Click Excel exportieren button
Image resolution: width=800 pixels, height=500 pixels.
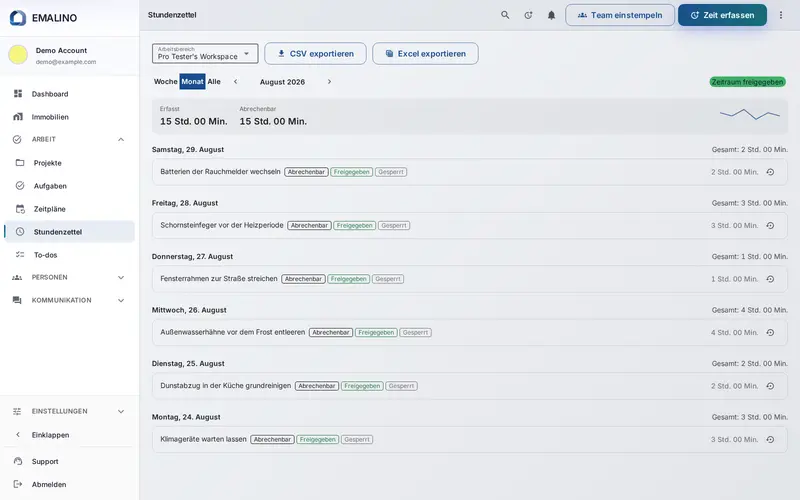pyautogui.click(x=426, y=54)
